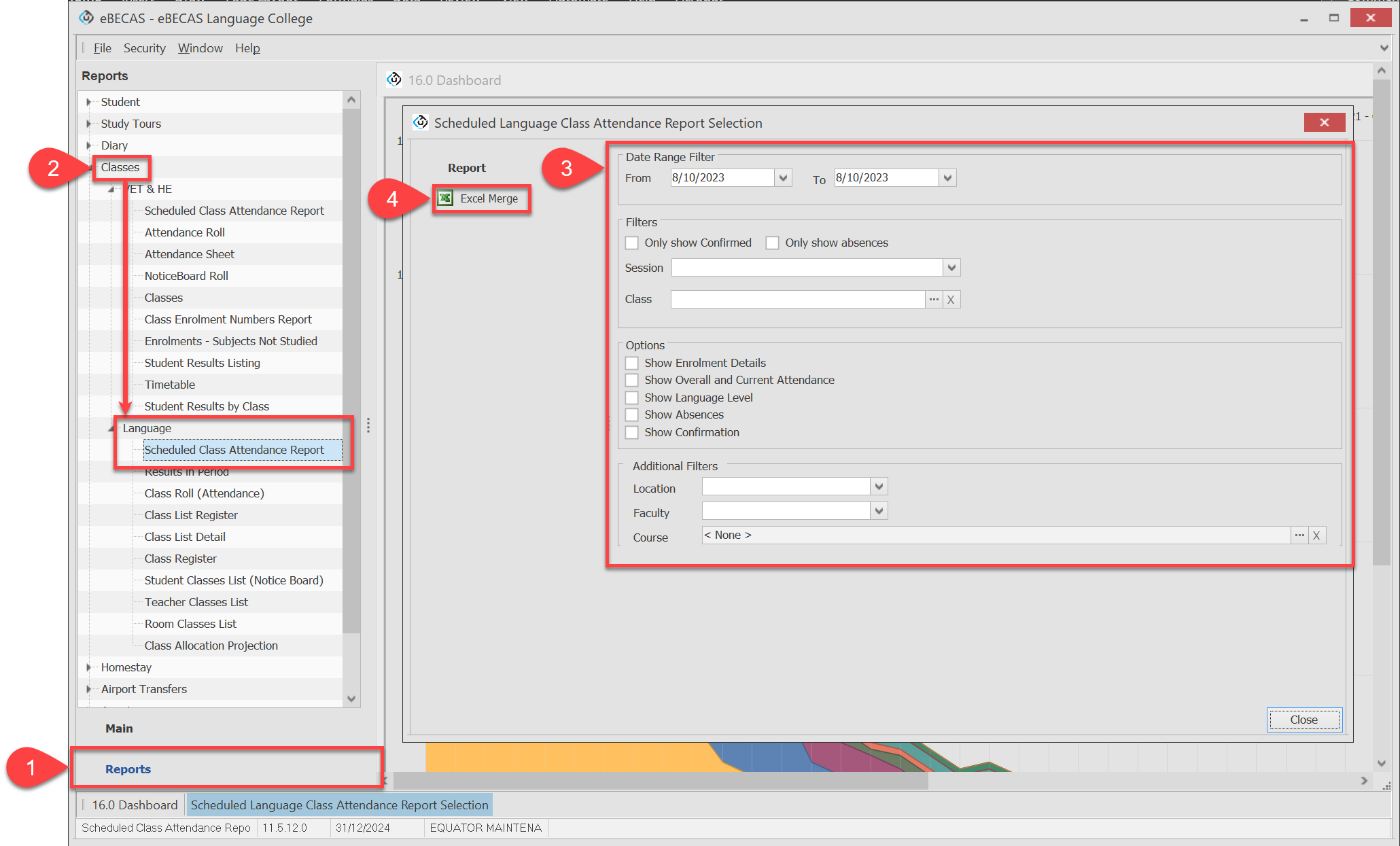The image size is (1400, 846).
Task: Check Show Language Level option
Action: (x=632, y=398)
